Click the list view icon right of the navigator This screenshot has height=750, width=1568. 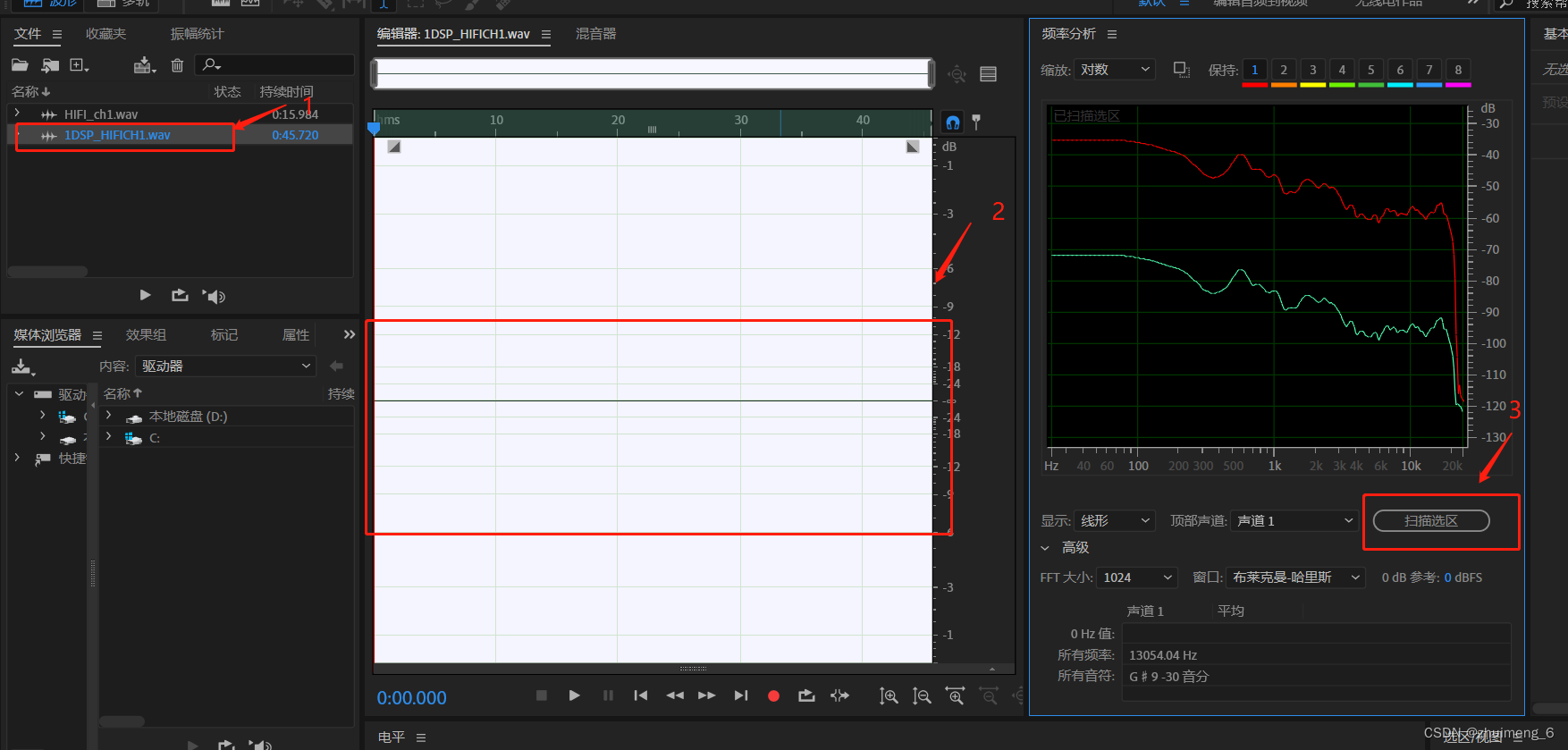pos(988,74)
